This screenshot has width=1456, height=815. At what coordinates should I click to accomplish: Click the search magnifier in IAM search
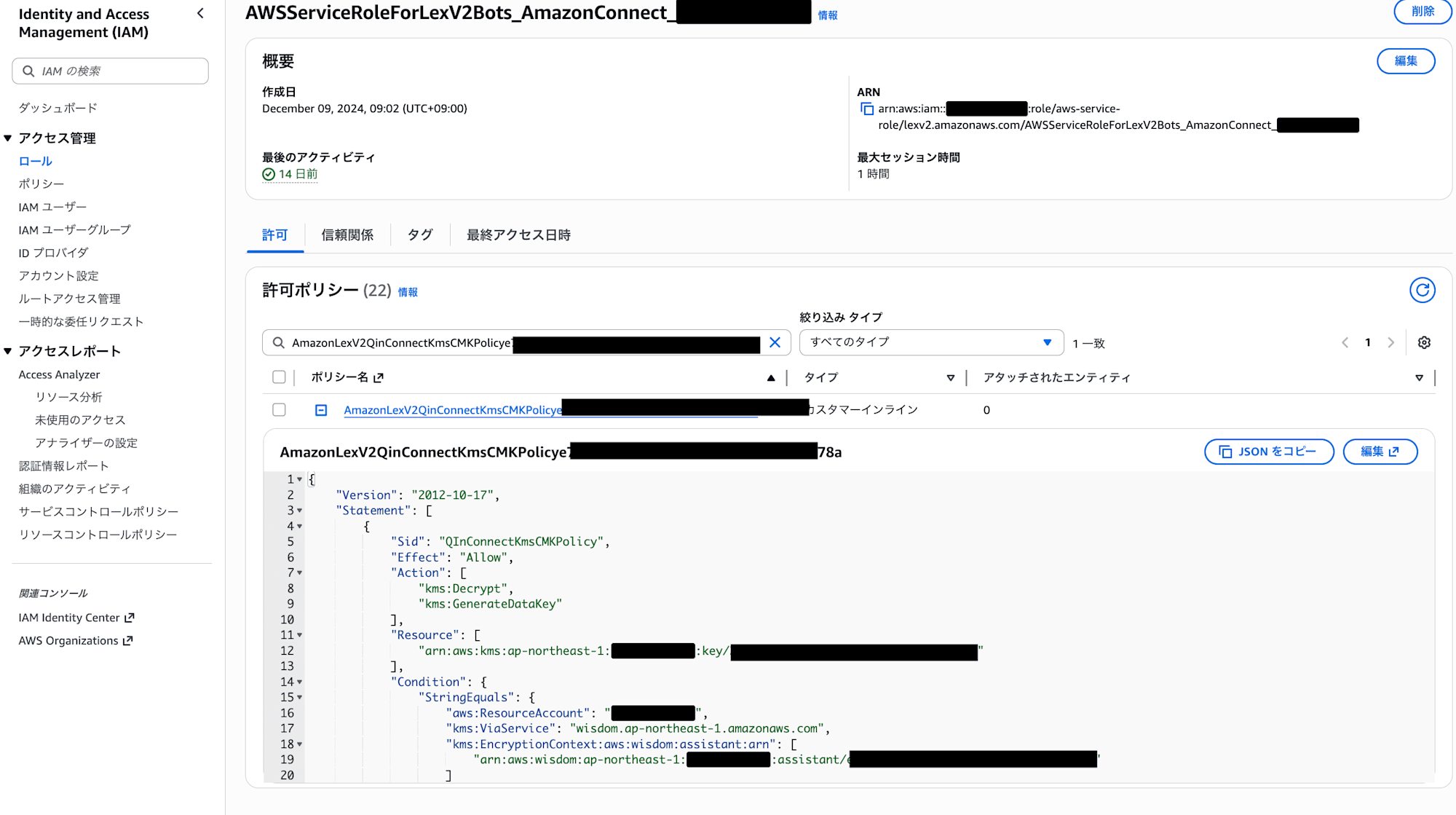[x=28, y=71]
